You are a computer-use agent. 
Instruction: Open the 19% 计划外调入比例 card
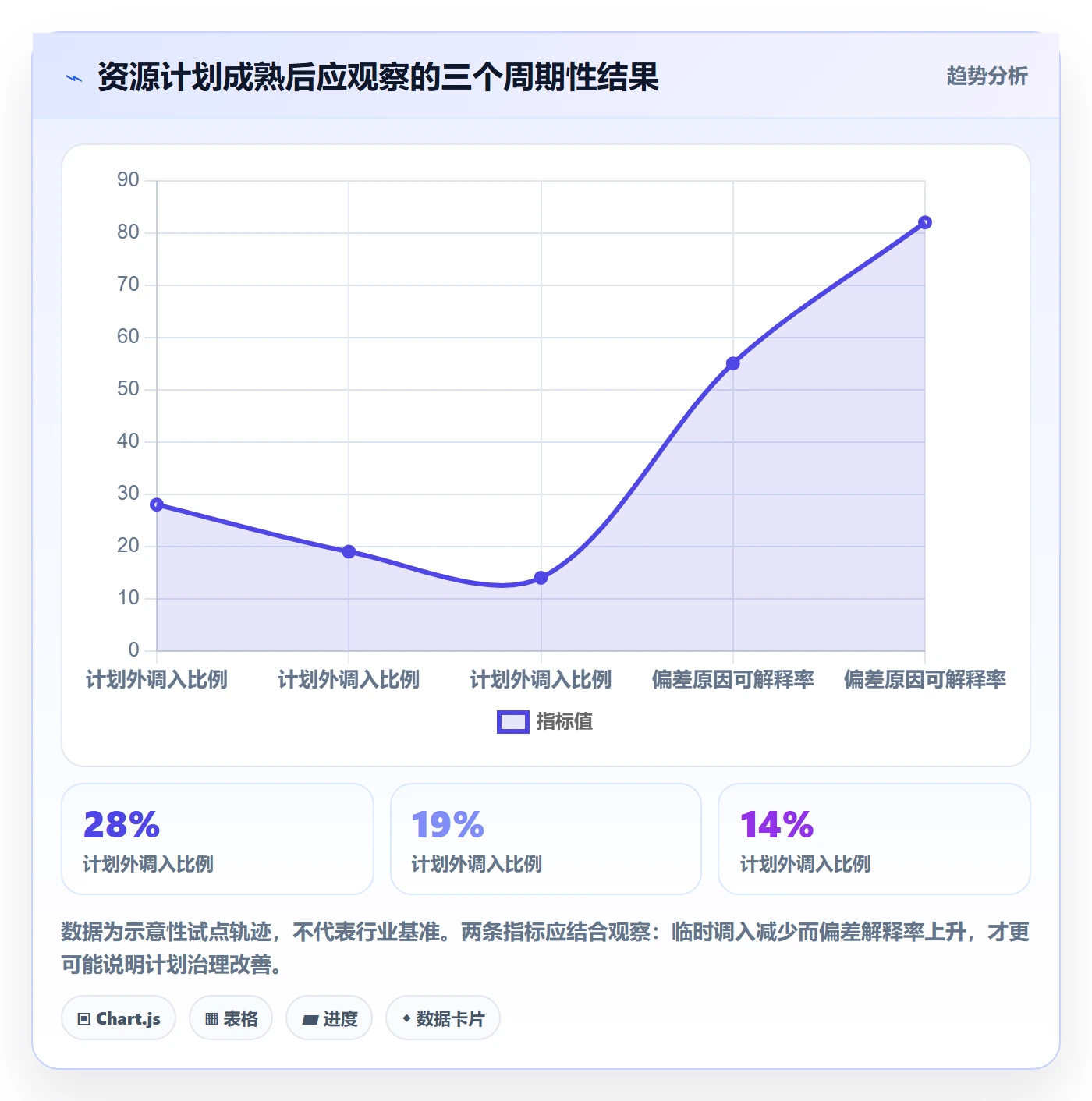point(546,839)
